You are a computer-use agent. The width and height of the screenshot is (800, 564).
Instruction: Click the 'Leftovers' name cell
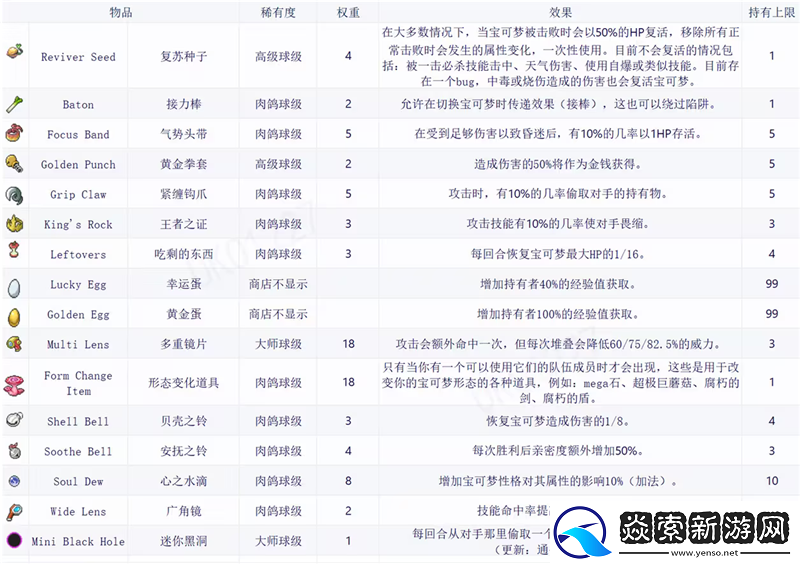click(78, 254)
